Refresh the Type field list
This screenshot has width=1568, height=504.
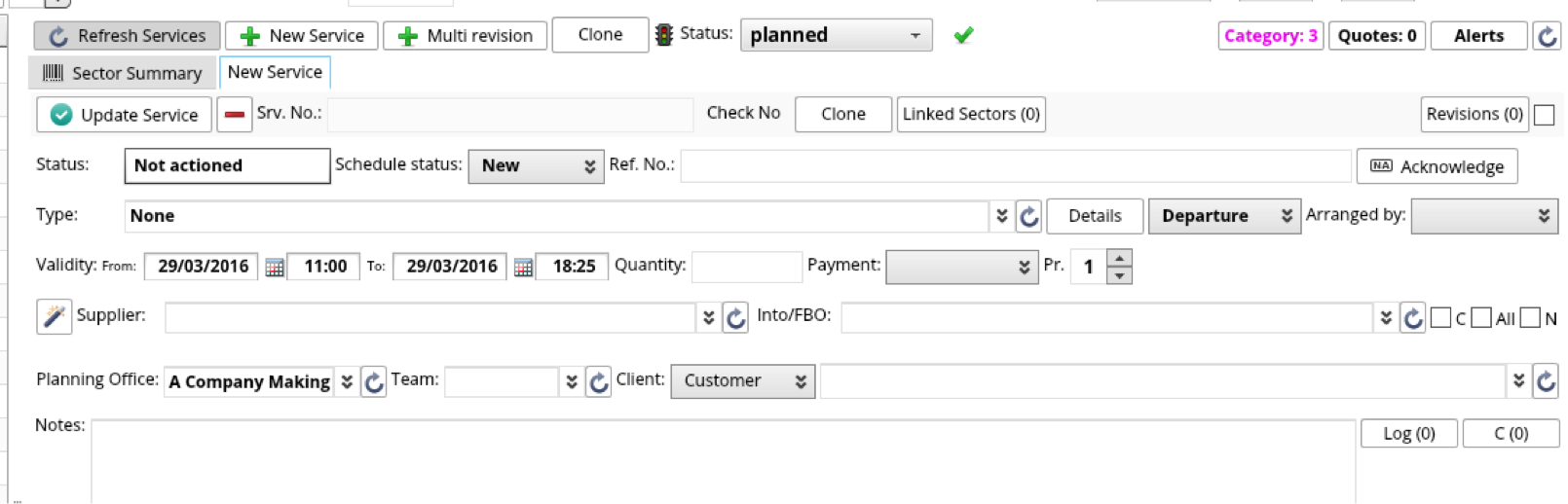pyautogui.click(x=1029, y=216)
